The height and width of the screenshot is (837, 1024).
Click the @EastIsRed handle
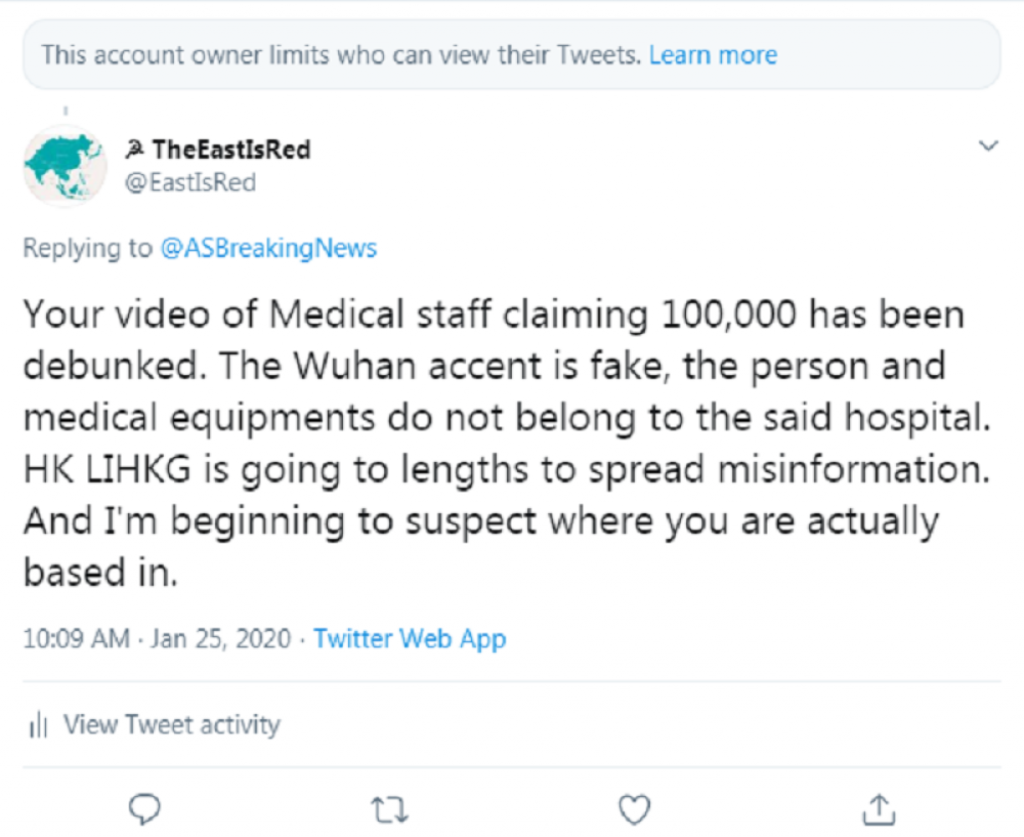pos(190,182)
